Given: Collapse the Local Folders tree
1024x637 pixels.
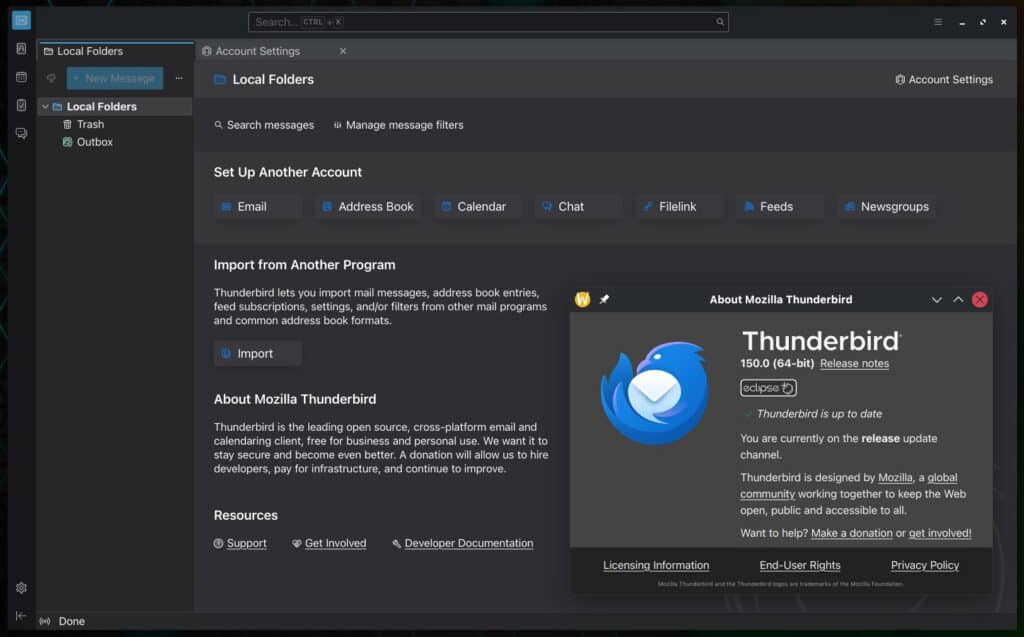Looking at the screenshot, I should 45,106.
